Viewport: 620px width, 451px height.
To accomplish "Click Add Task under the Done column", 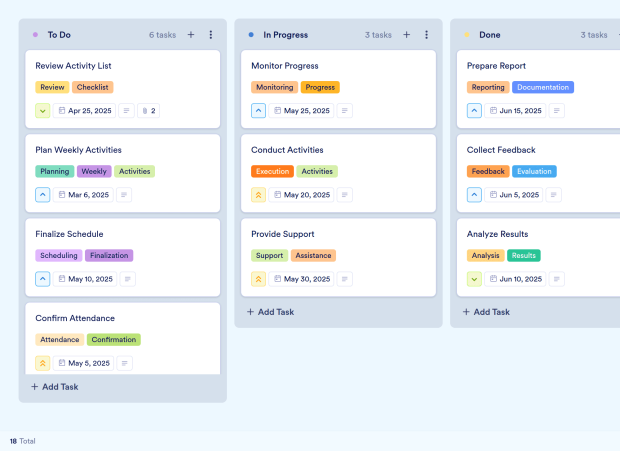I will point(486,312).
